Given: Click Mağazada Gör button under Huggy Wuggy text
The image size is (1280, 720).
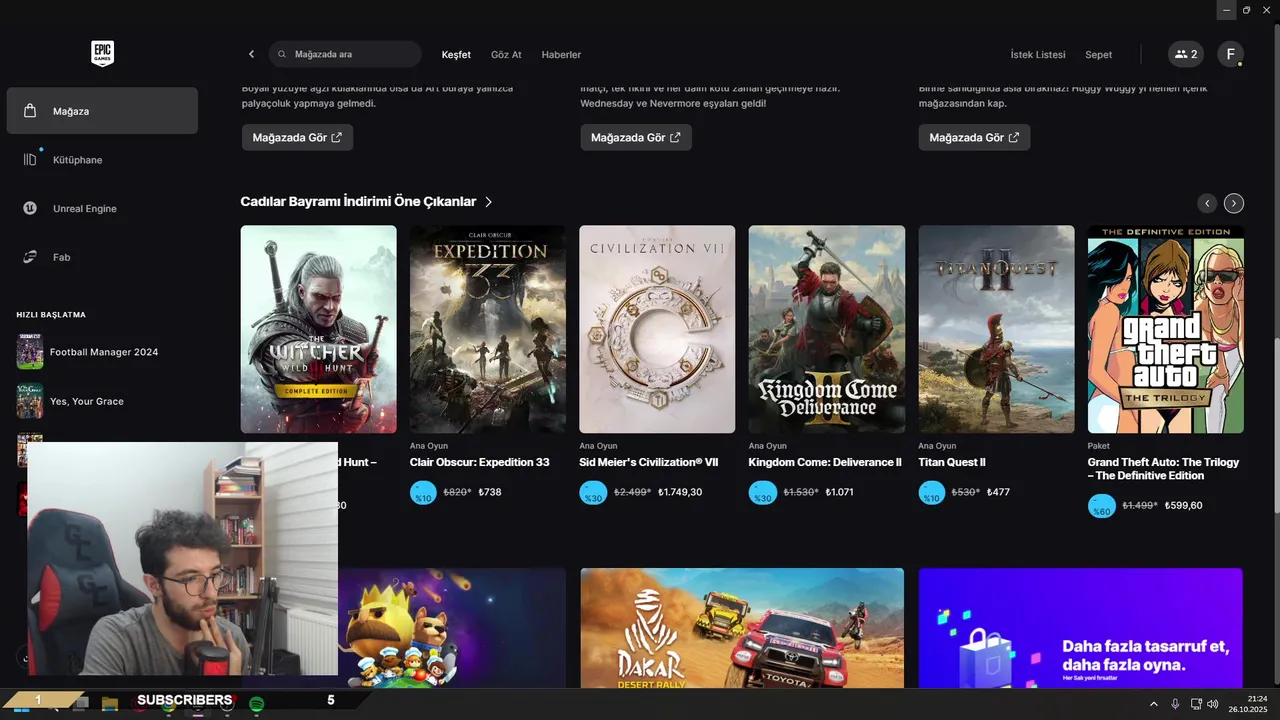Looking at the screenshot, I should pyautogui.click(x=974, y=137).
